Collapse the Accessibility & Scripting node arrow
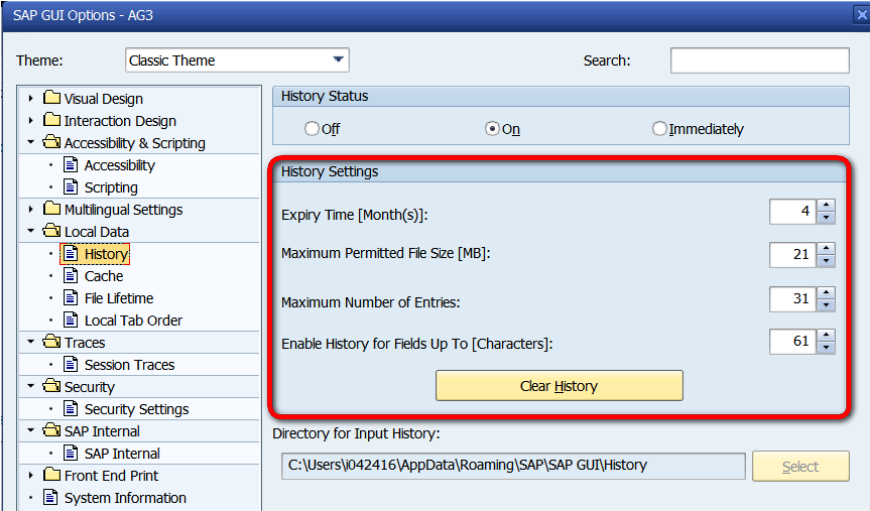870x511 pixels. pyautogui.click(x=31, y=143)
